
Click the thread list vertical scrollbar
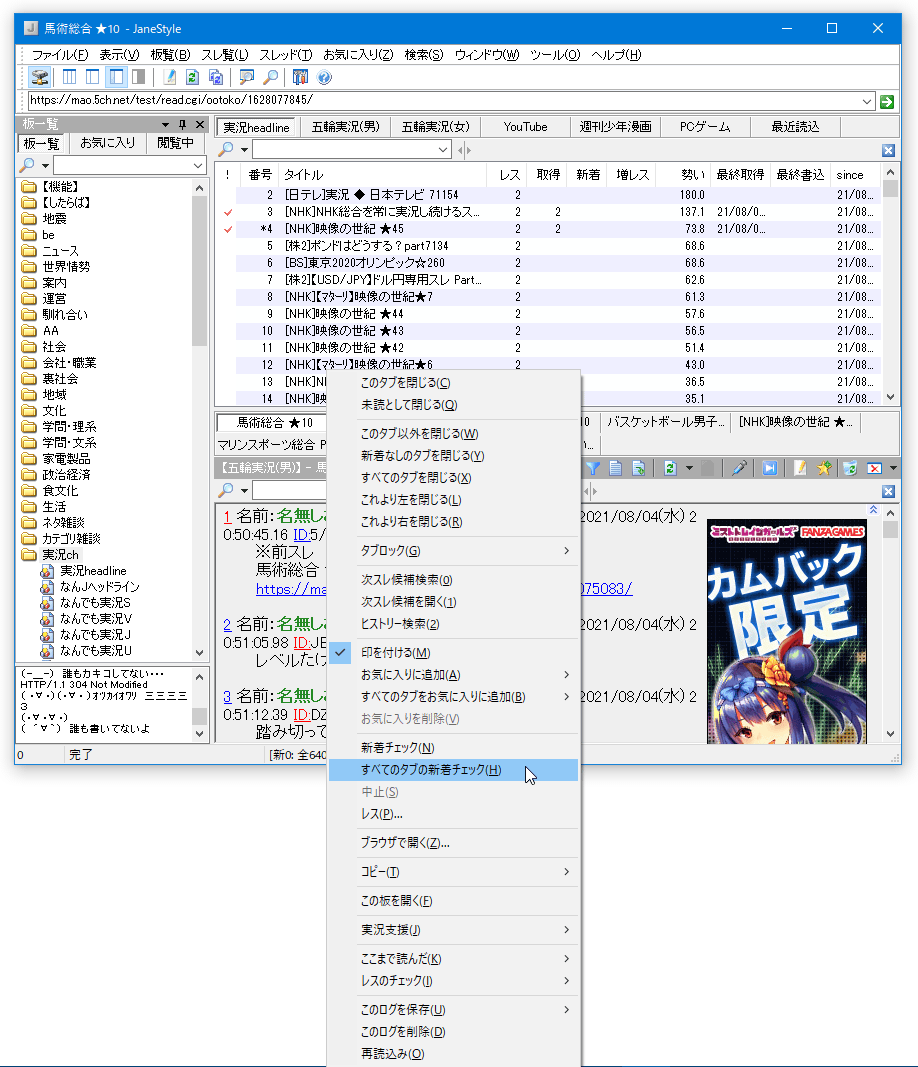(890, 284)
